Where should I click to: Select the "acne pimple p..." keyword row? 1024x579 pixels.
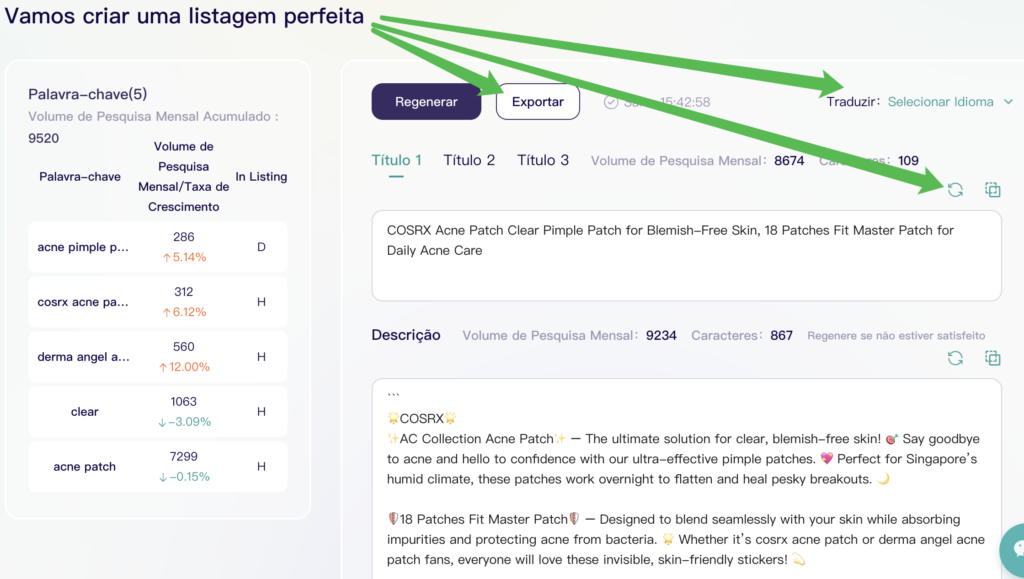tap(157, 247)
